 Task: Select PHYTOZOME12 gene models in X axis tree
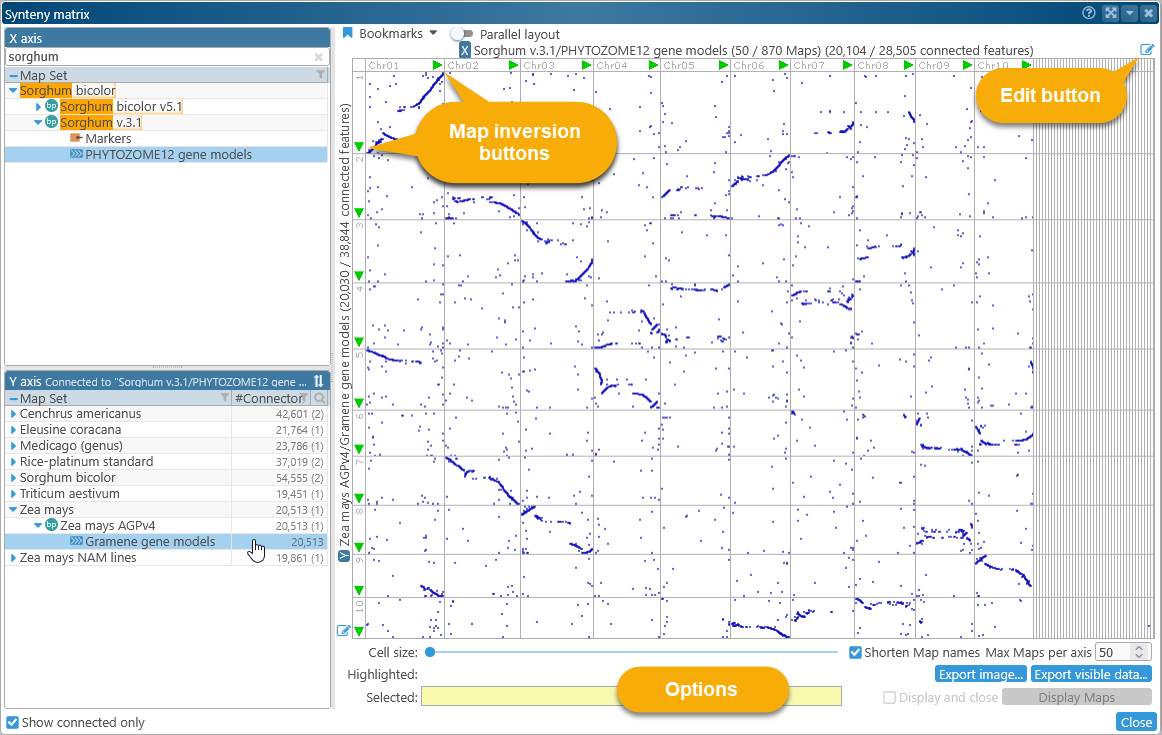click(168, 155)
